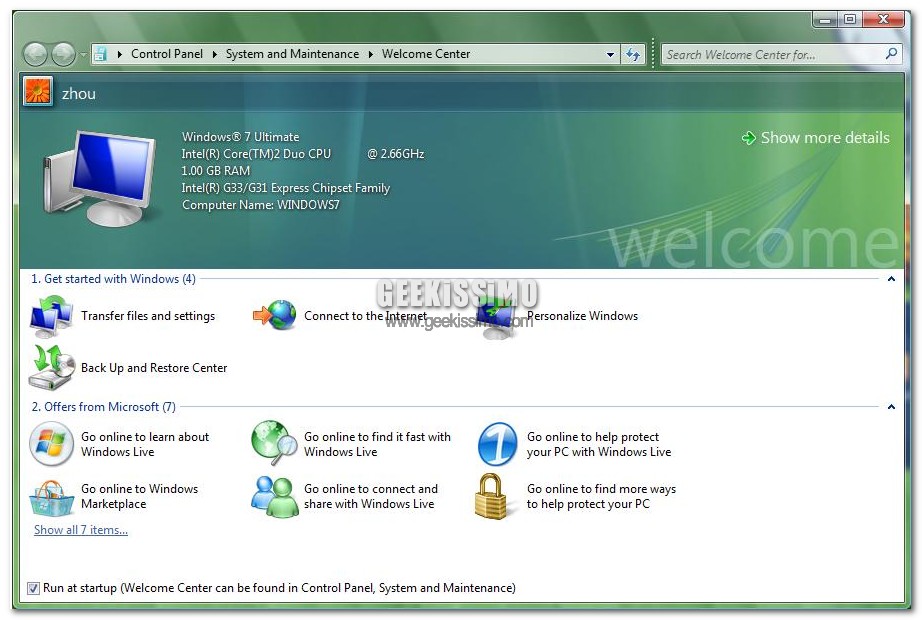
Task: Click the 1.00 GB RAM text
Action: 216,171
